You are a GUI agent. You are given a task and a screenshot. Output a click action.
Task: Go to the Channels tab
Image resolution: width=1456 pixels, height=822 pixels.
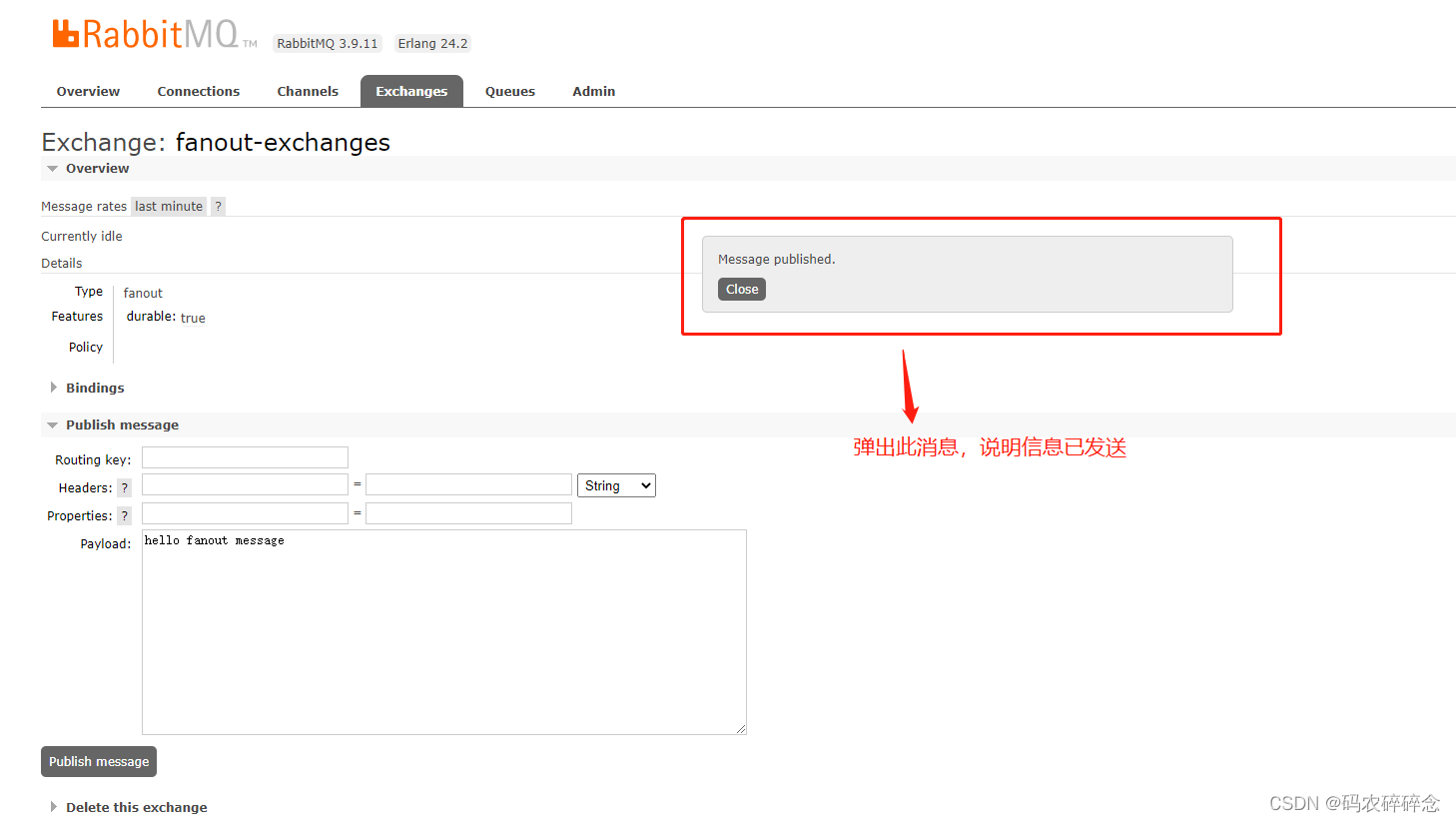pyautogui.click(x=308, y=91)
